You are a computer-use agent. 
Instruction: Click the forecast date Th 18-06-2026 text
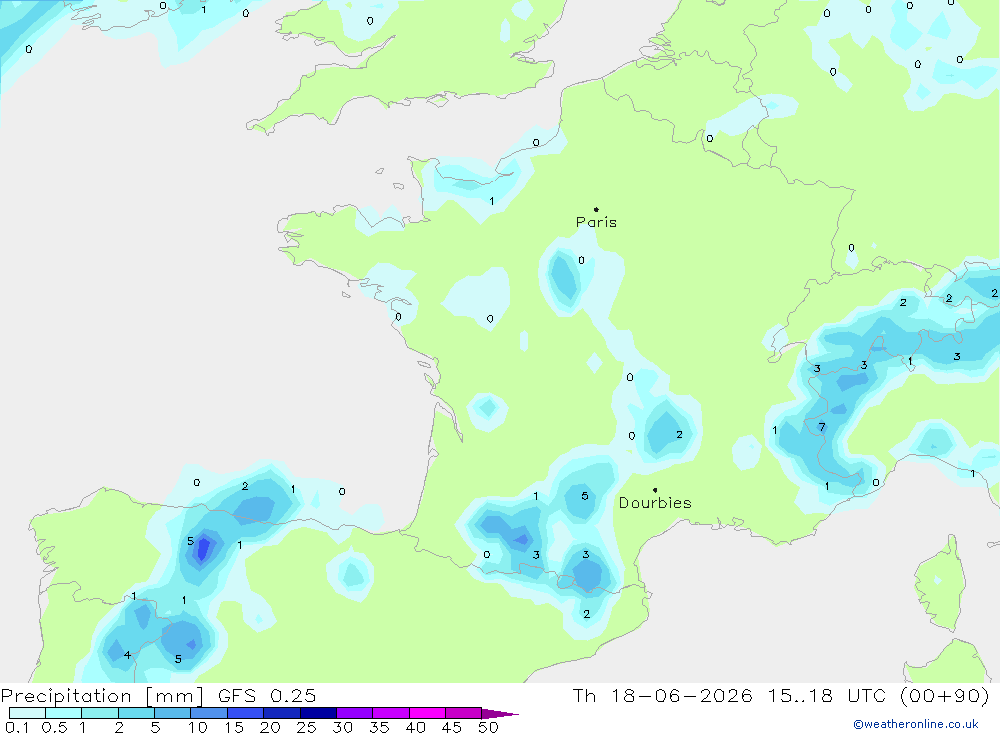click(662, 695)
